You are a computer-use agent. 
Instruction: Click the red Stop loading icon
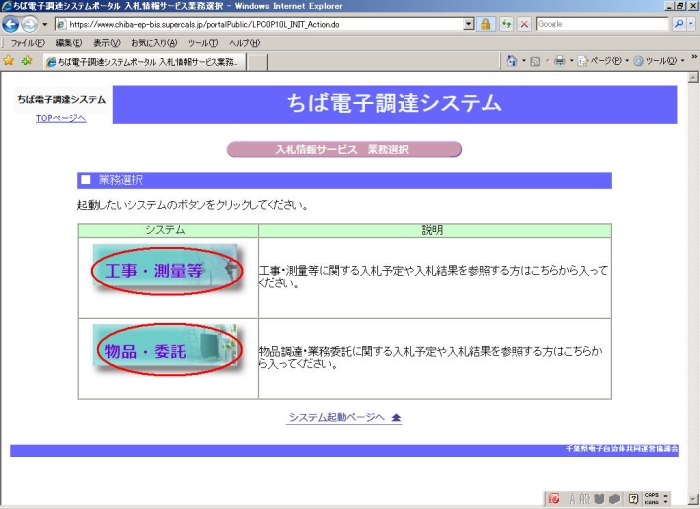pyautogui.click(x=524, y=24)
